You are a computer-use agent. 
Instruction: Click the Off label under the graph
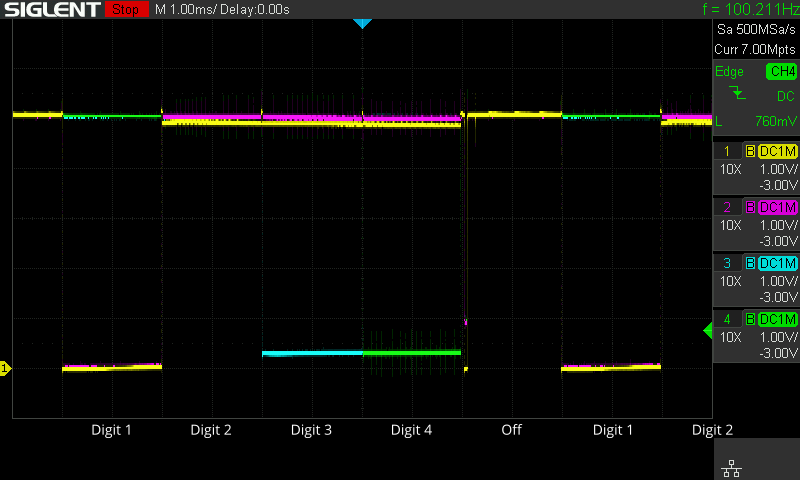[x=511, y=430]
